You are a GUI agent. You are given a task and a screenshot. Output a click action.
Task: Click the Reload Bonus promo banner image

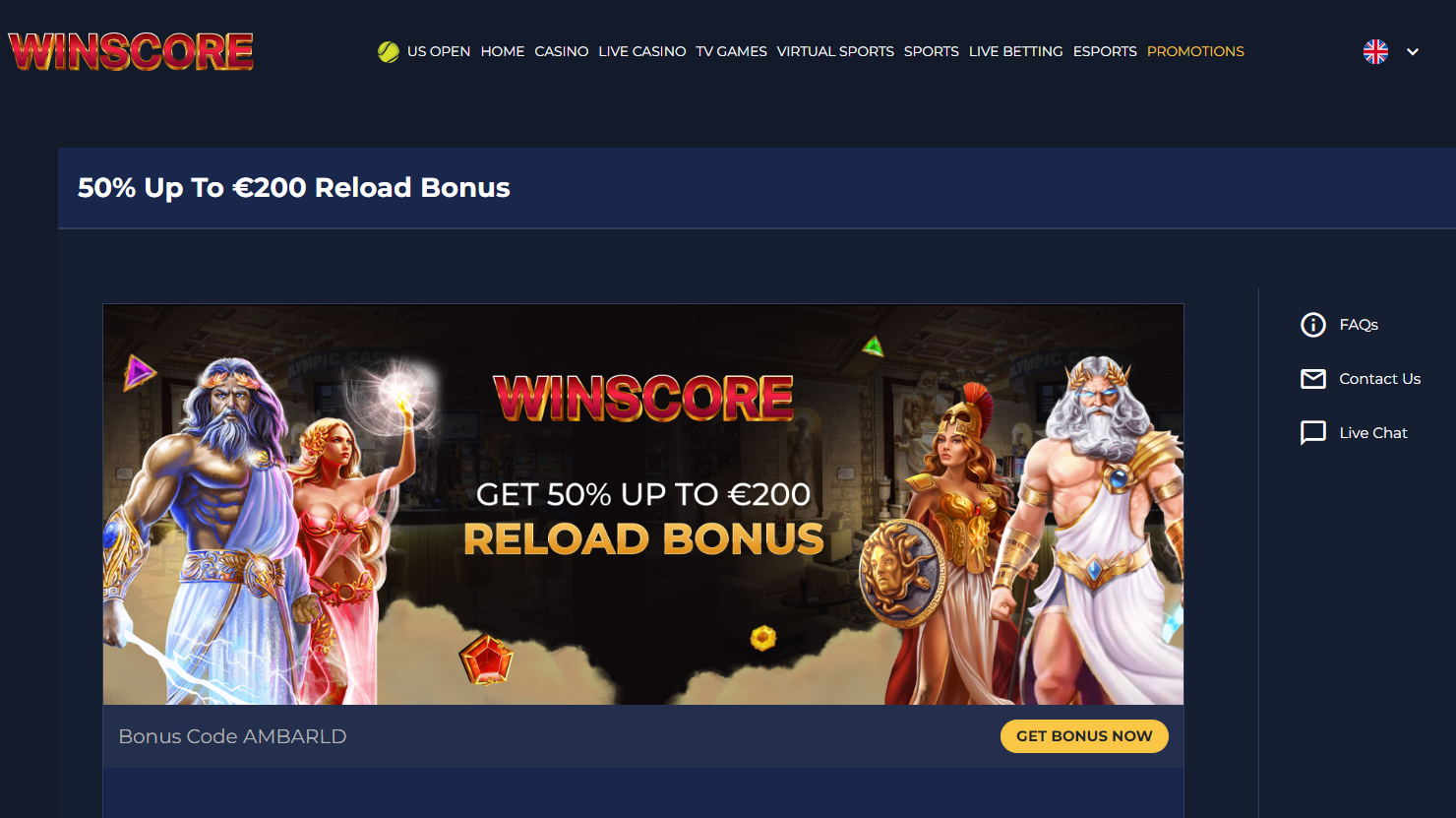643,504
